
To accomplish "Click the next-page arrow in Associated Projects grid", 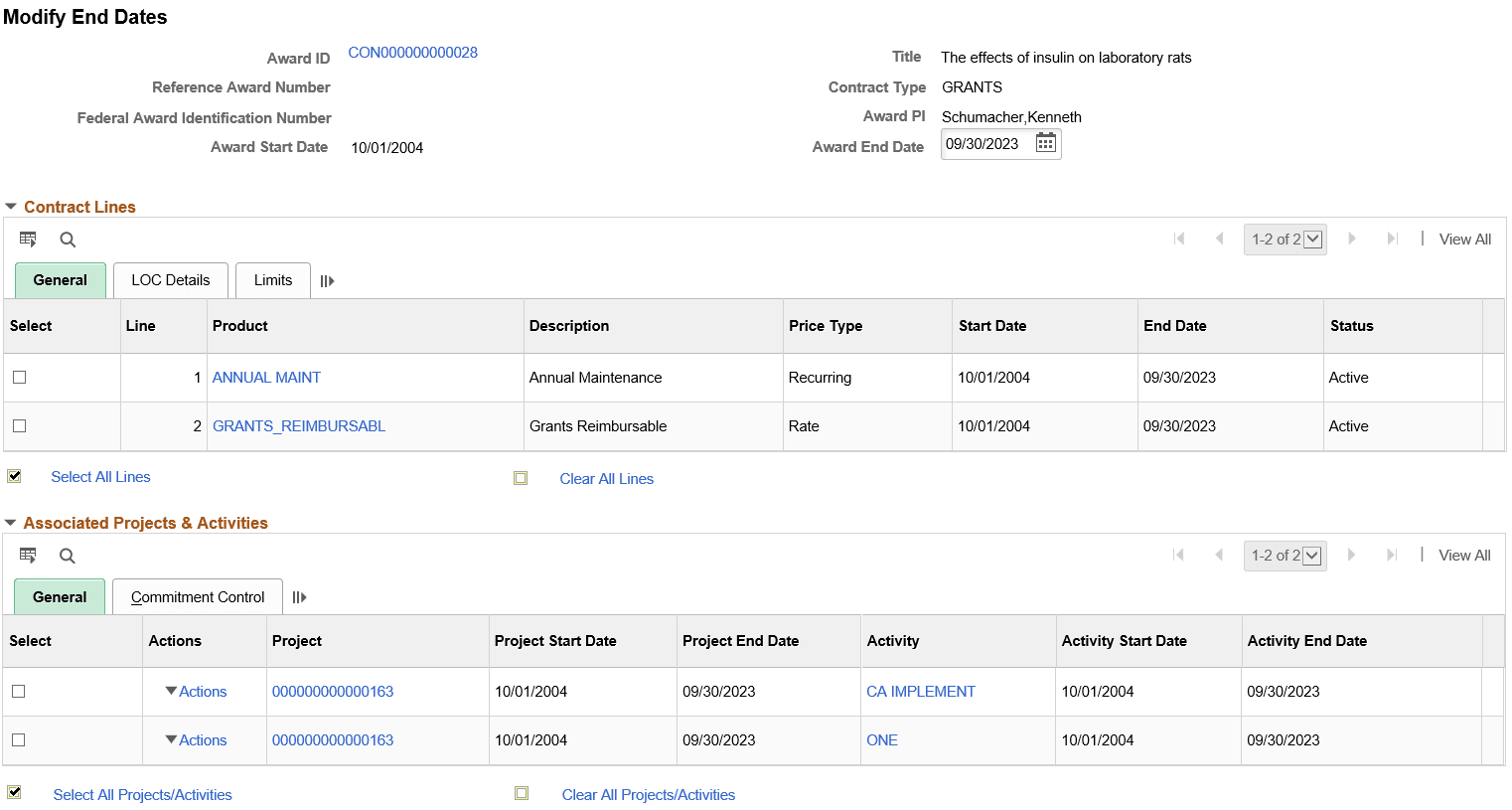I will (x=1352, y=555).
